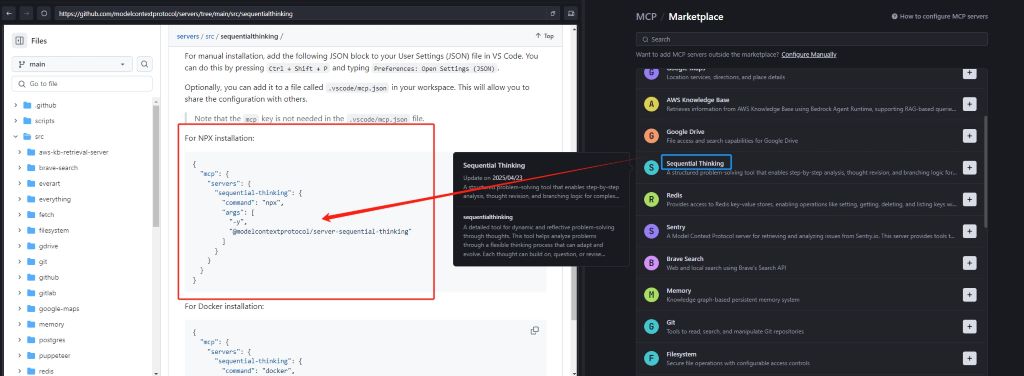The image size is (1024, 376).
Task: Open the gitlab folder
Action: [48, 293]
